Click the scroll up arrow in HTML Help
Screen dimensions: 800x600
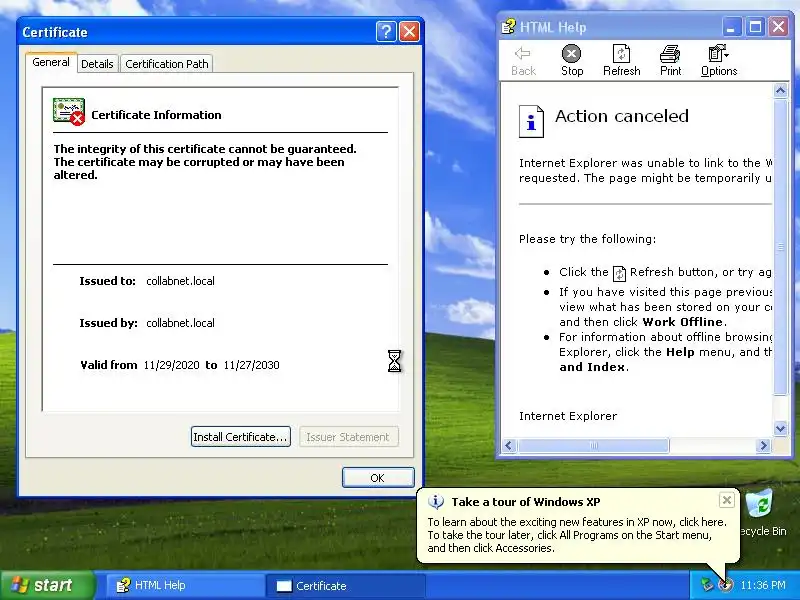(x=780, y=91)
